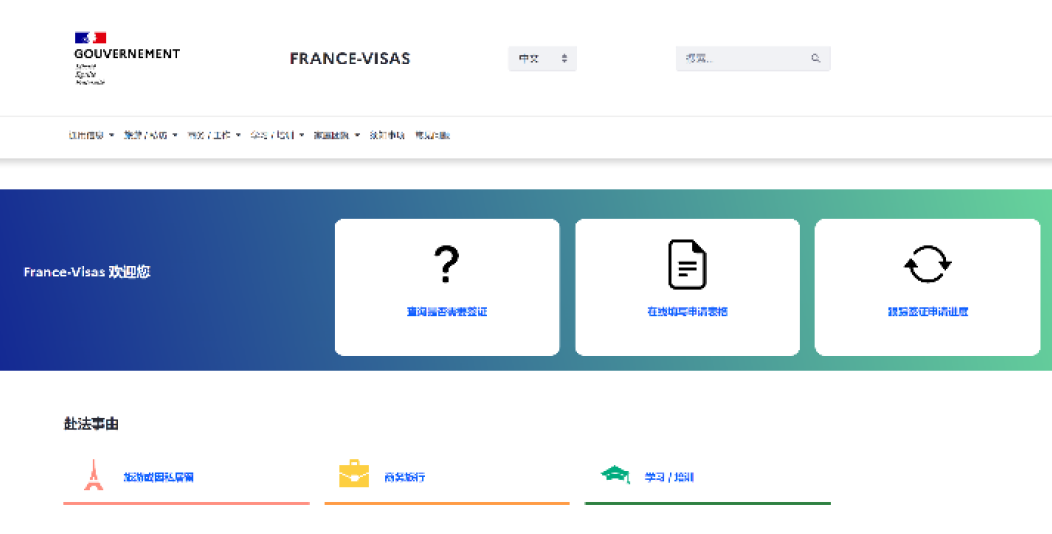Click the question mark icon card
The width and height of the screenshot is (1052, 534).
tap(447, 264)
